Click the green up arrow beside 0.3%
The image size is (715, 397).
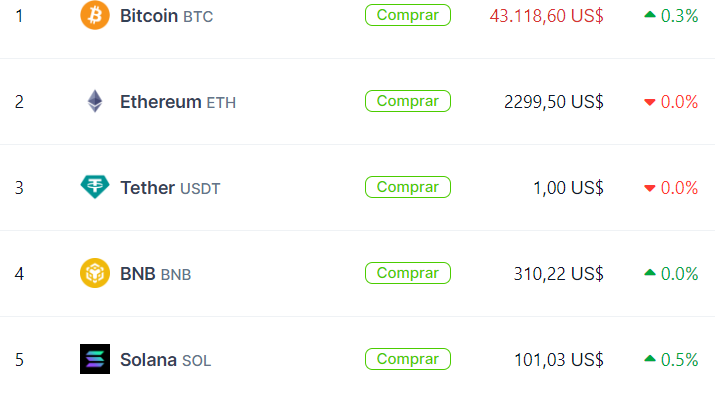(x=650, y=15)
